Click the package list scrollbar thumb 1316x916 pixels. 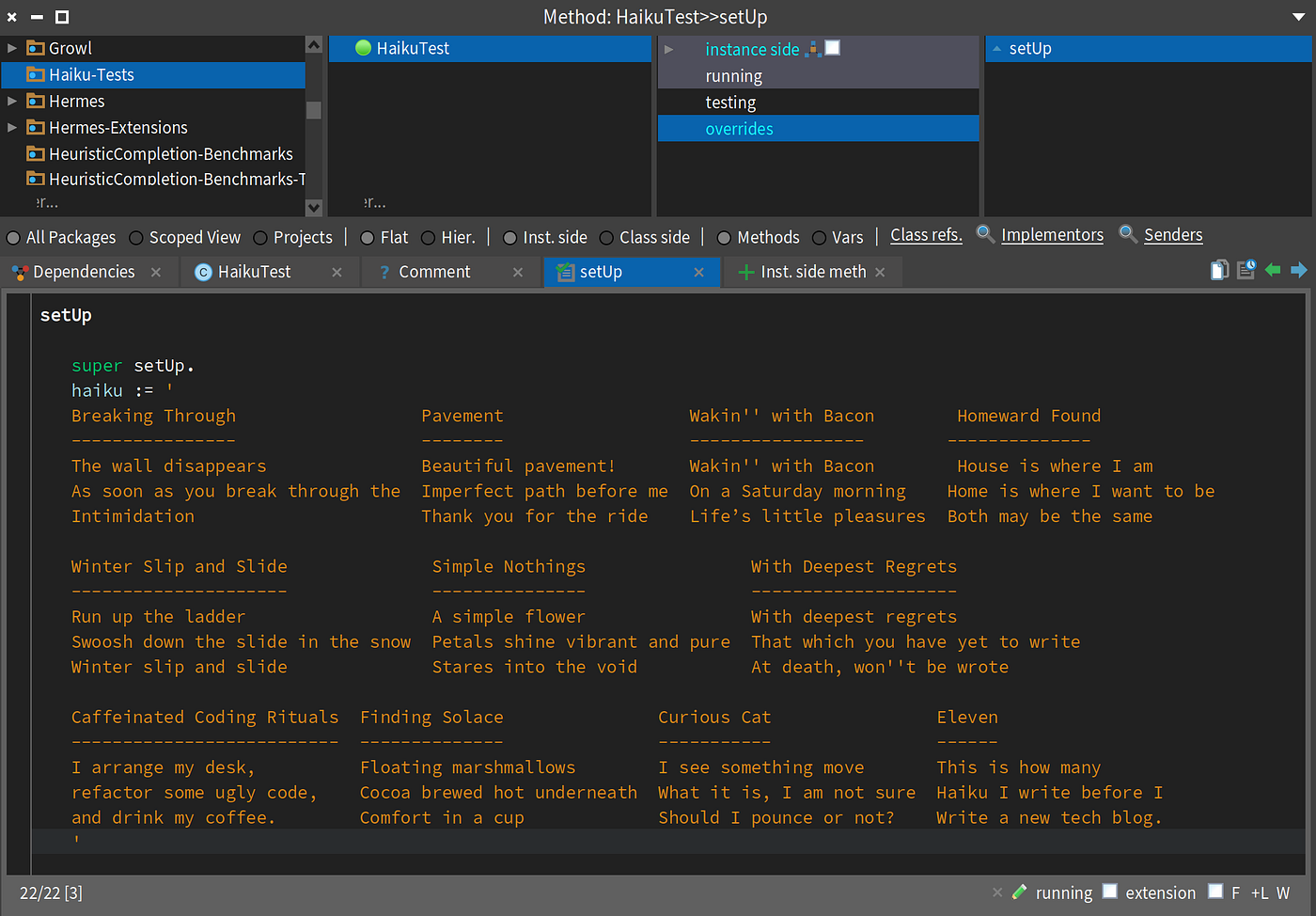314,110
